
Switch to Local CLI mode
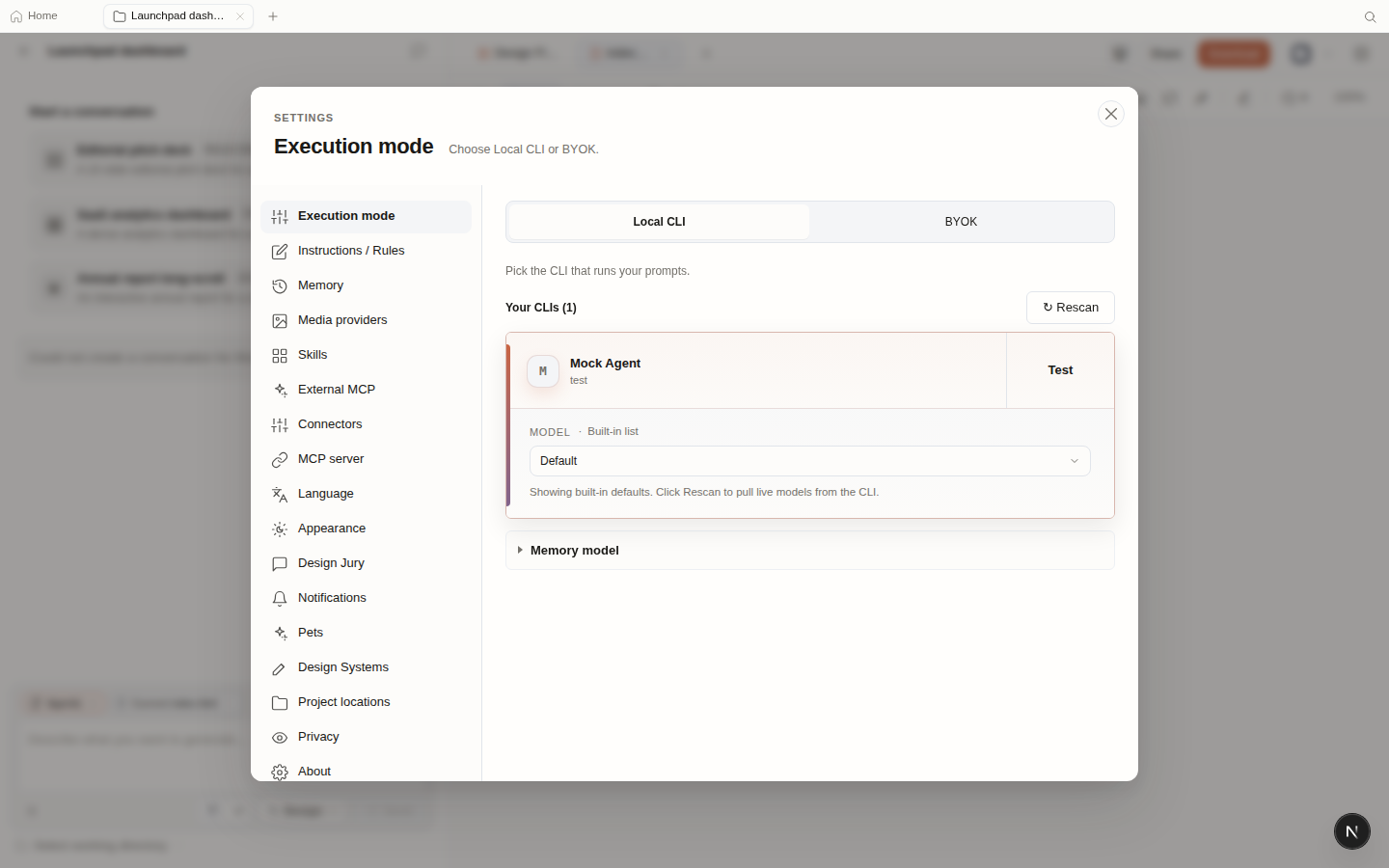(659, 222)
